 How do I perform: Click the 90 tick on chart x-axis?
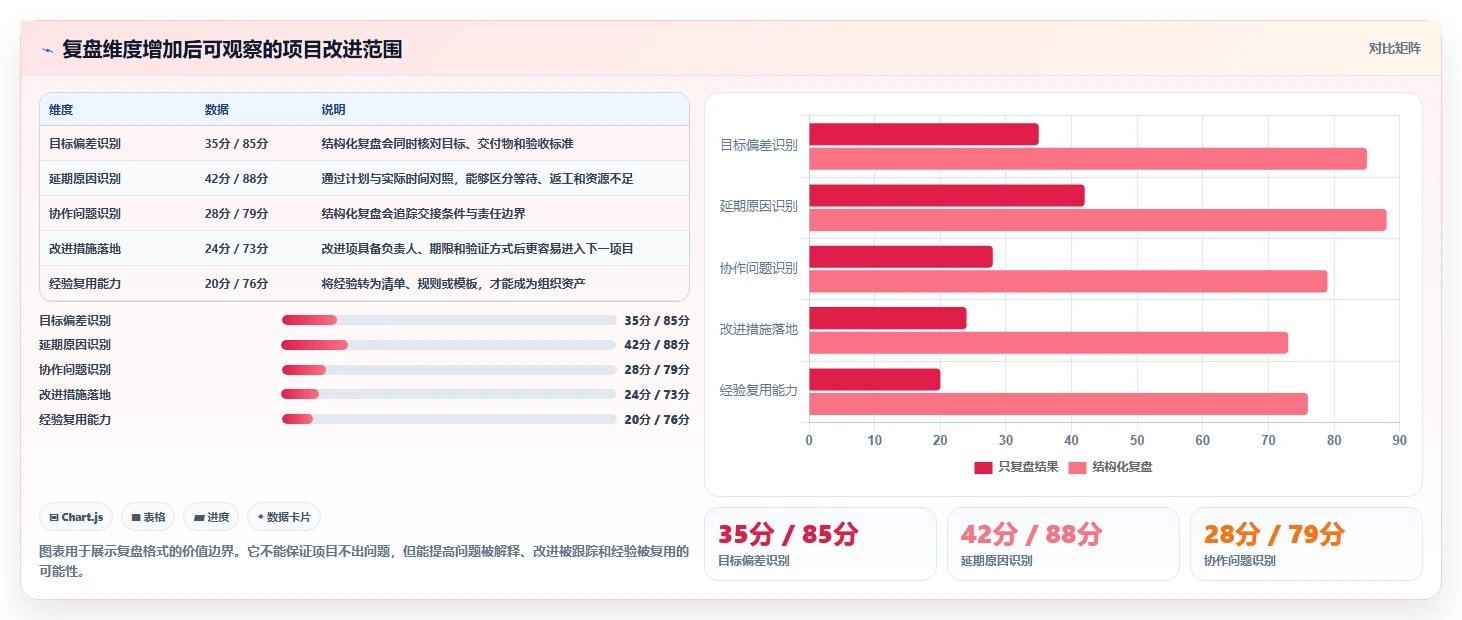1399,441
